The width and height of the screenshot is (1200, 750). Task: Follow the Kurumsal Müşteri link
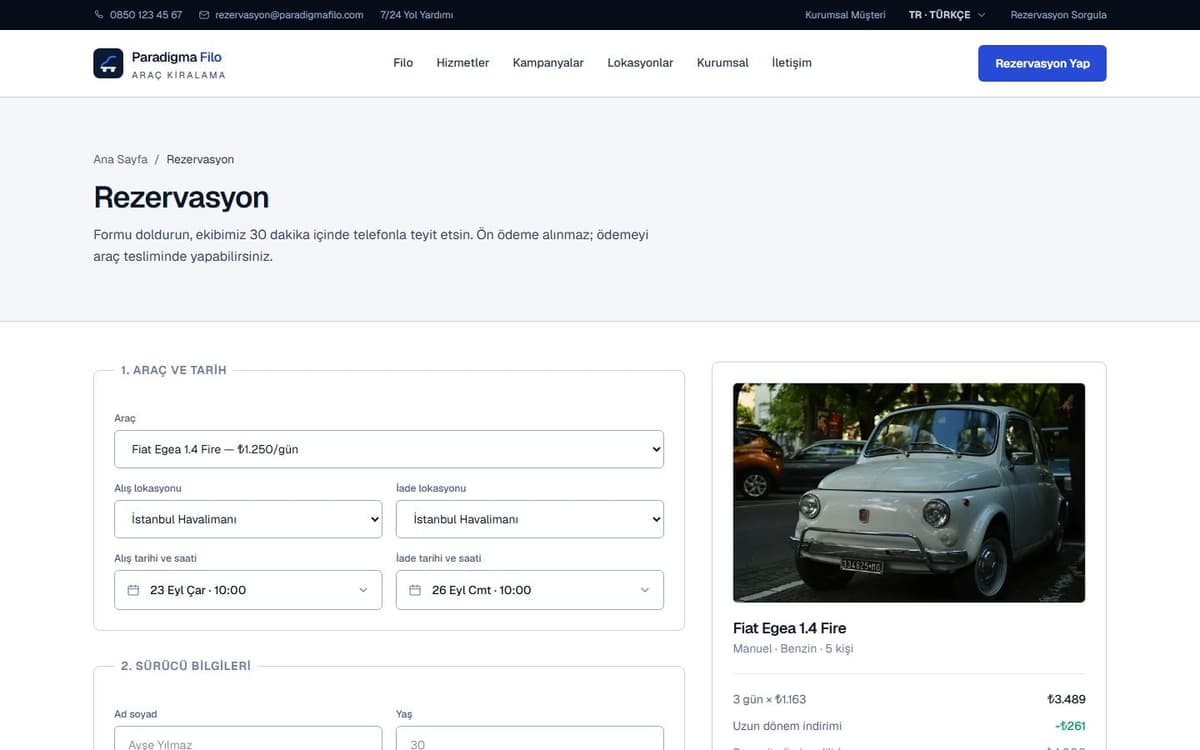pyautogui.click(x=845, y=15)
